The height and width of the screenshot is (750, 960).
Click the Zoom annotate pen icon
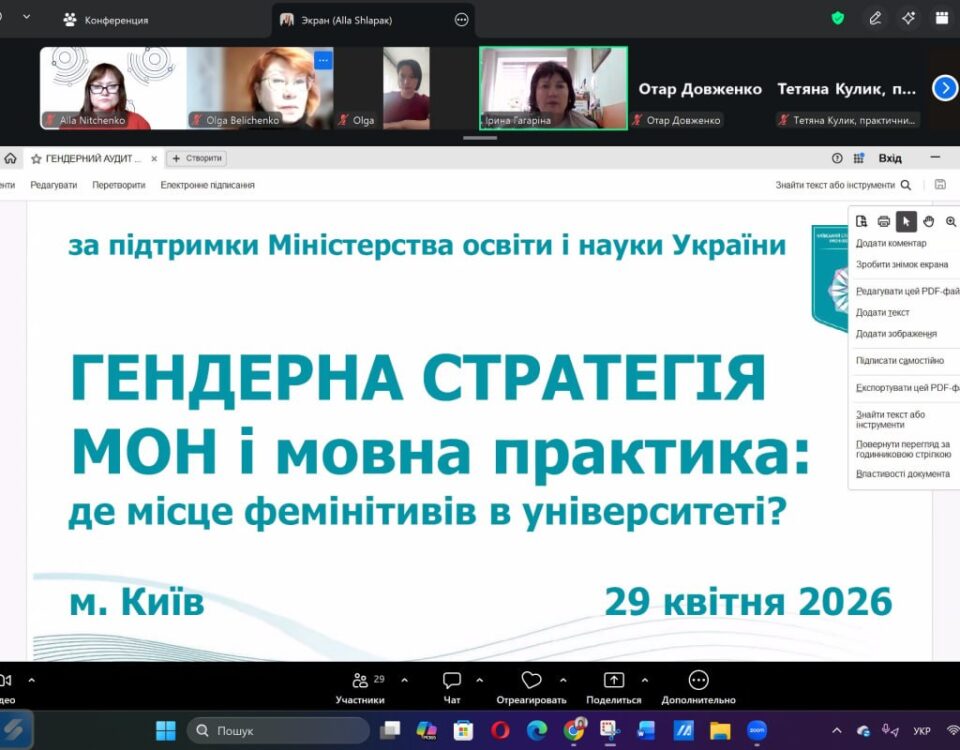[875, 18]
